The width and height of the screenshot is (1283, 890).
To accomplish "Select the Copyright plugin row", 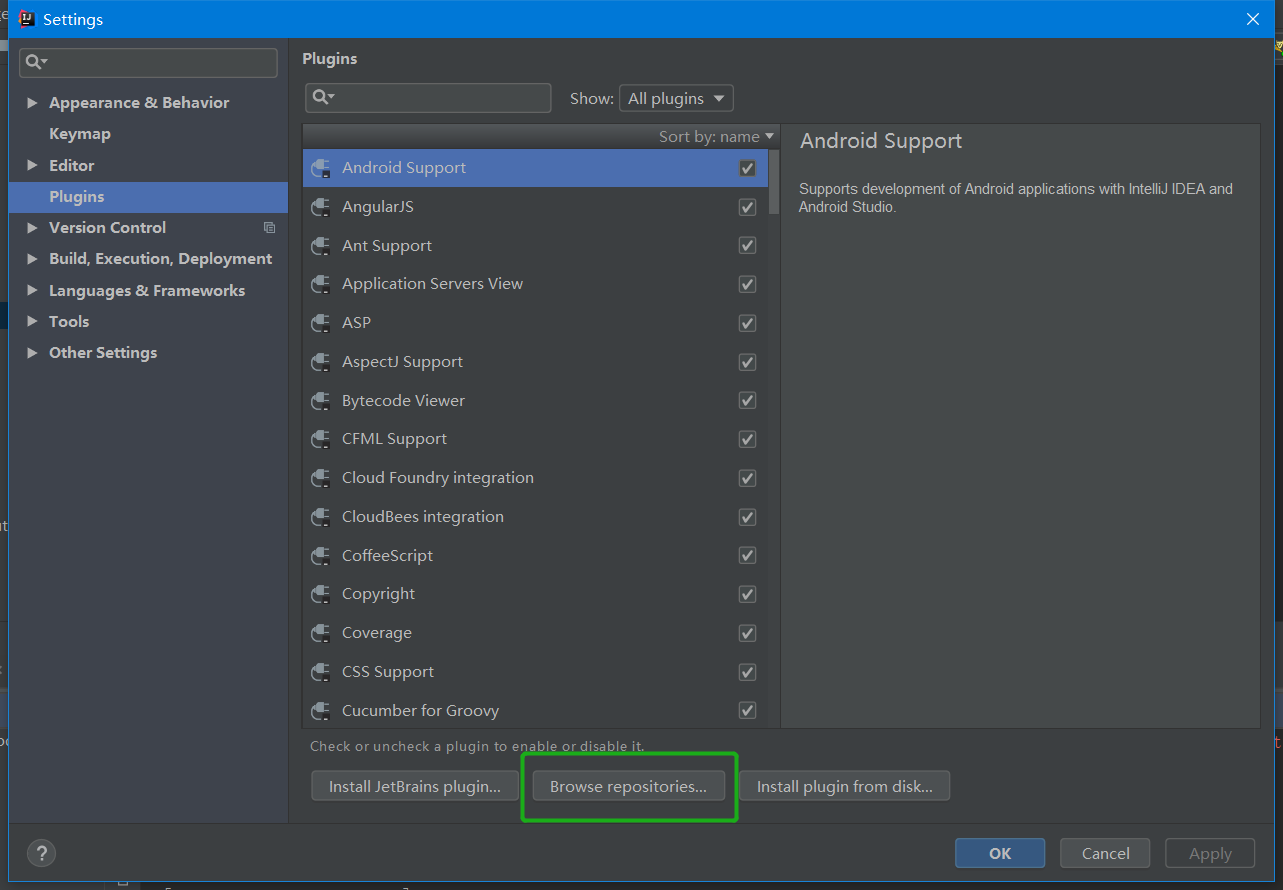I will point(535,594).
